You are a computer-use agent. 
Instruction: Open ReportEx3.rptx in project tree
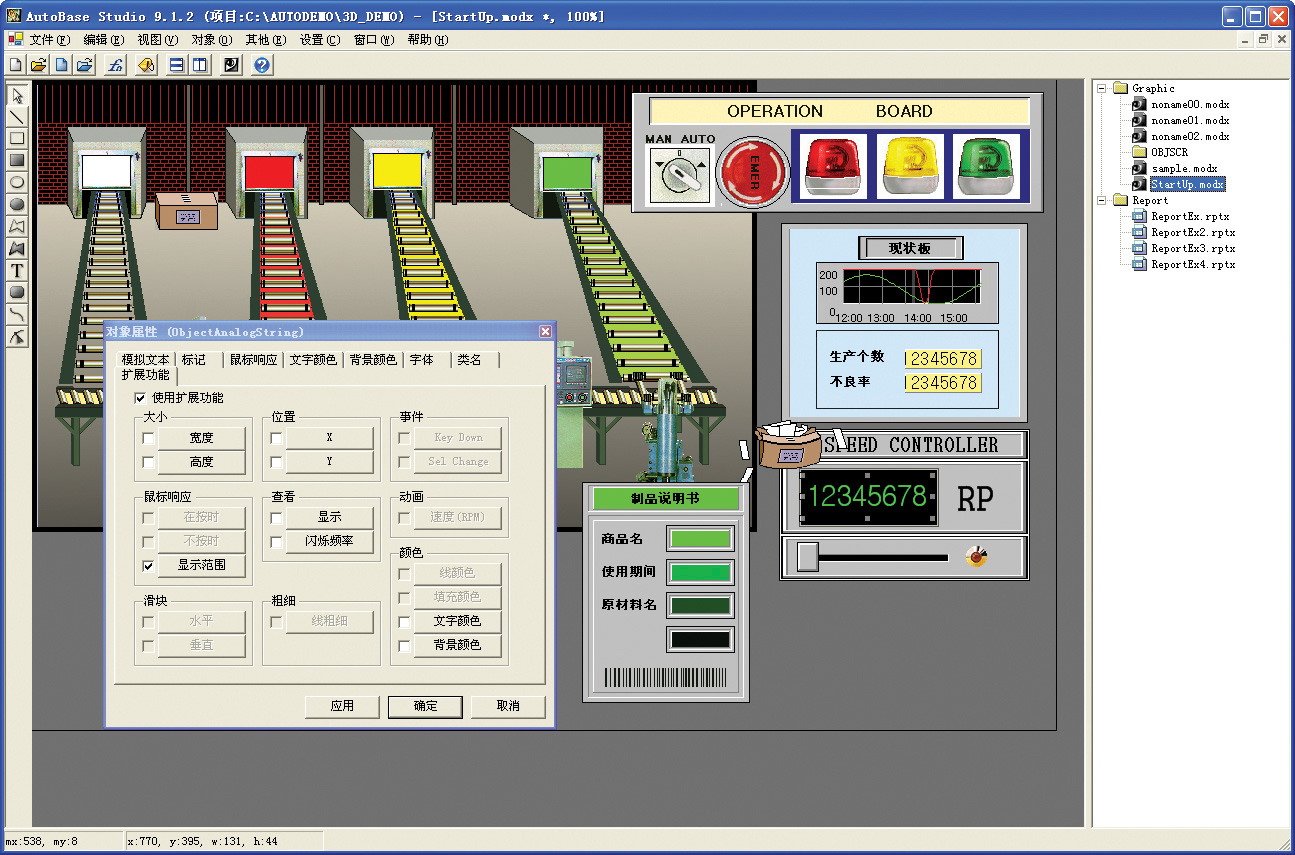(1192, 248)
